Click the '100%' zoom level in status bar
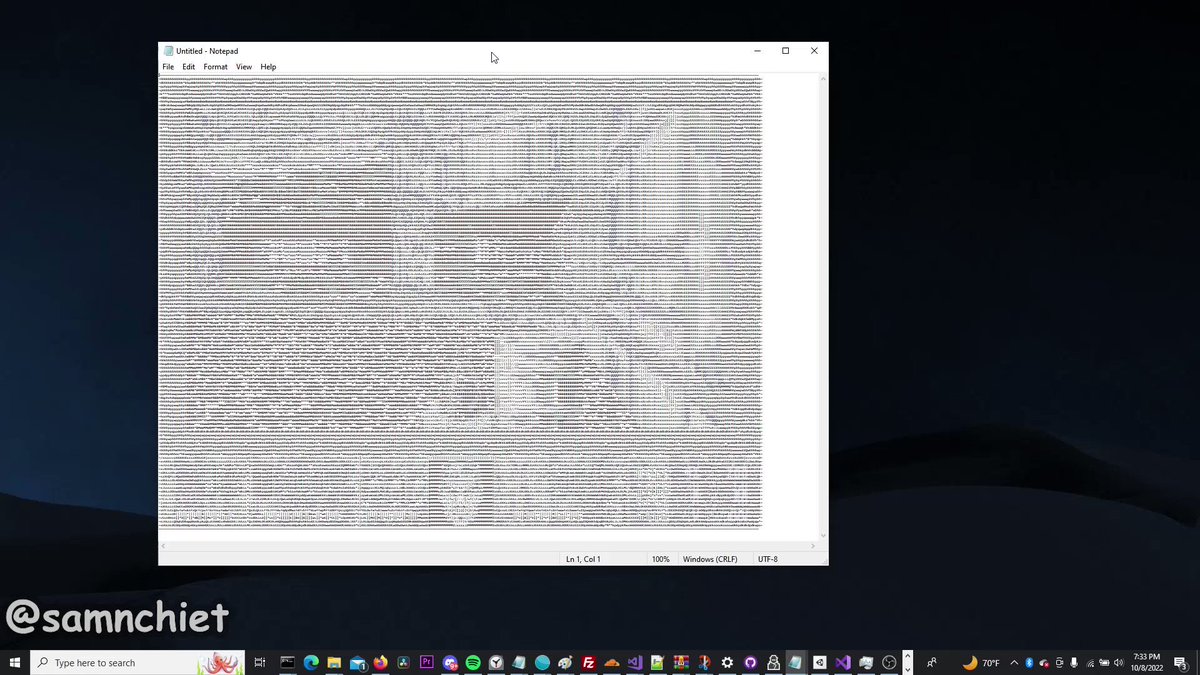This screenshot has height=675, width=1200. [660, 559]
